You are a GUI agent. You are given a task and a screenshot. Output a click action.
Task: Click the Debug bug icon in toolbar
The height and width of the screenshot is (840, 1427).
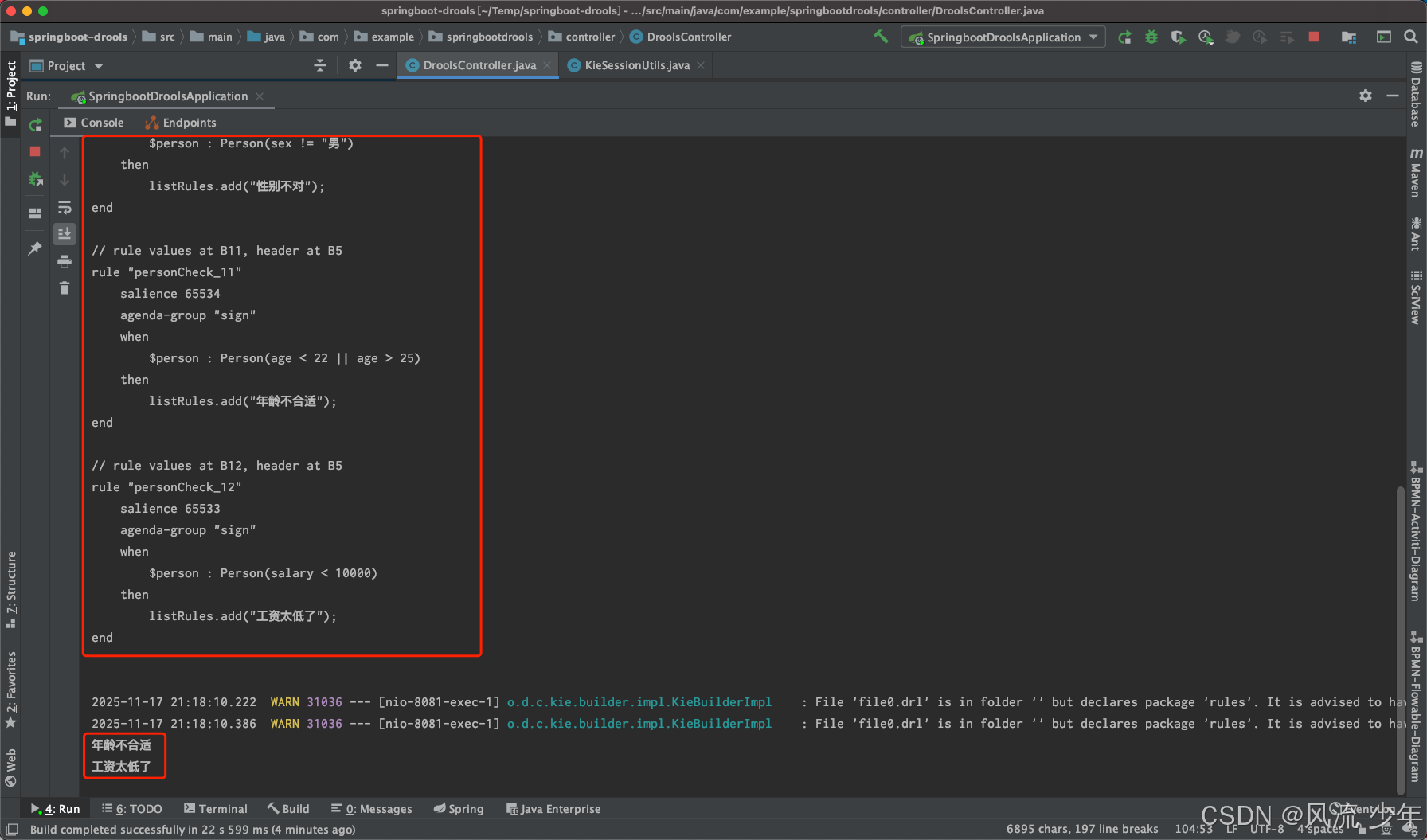[1151, 37]
